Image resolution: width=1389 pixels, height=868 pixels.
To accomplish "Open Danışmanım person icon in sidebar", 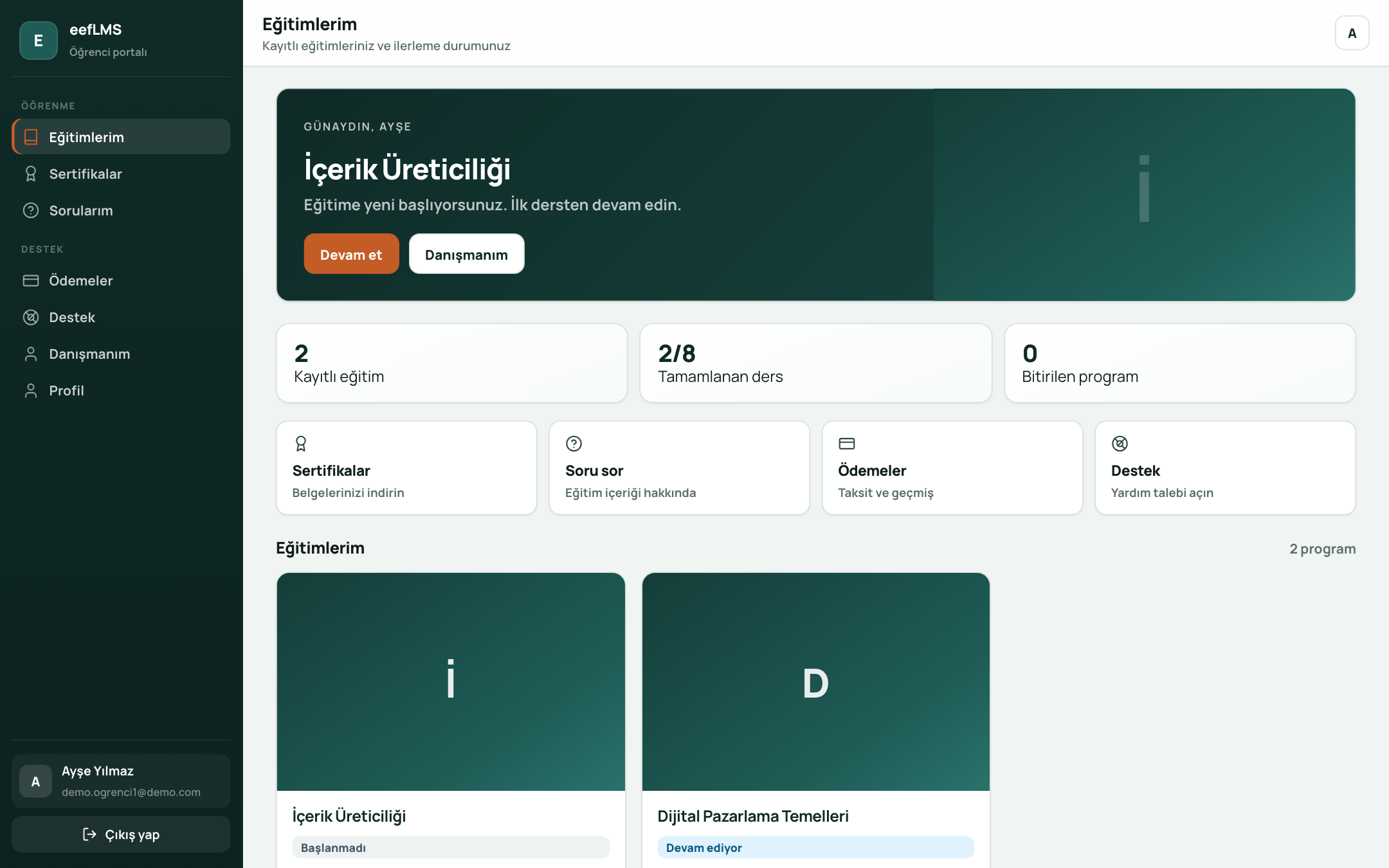I will 31,354.
